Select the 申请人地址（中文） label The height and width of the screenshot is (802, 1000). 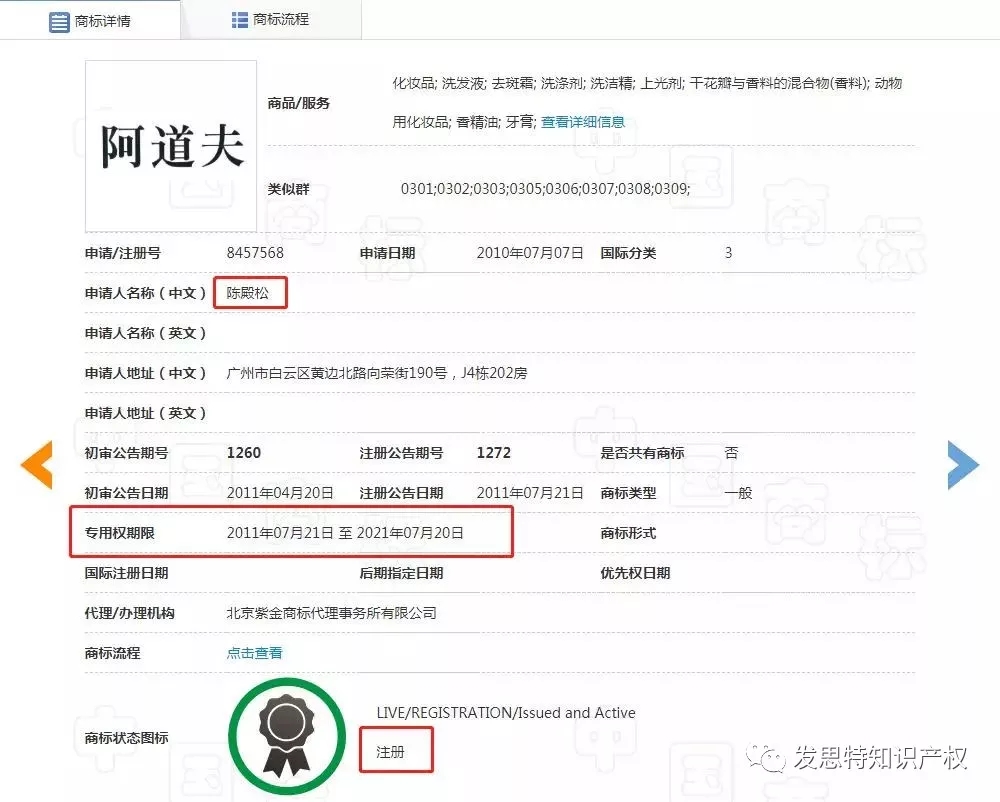pyautogui.click(x=145, y=373)
